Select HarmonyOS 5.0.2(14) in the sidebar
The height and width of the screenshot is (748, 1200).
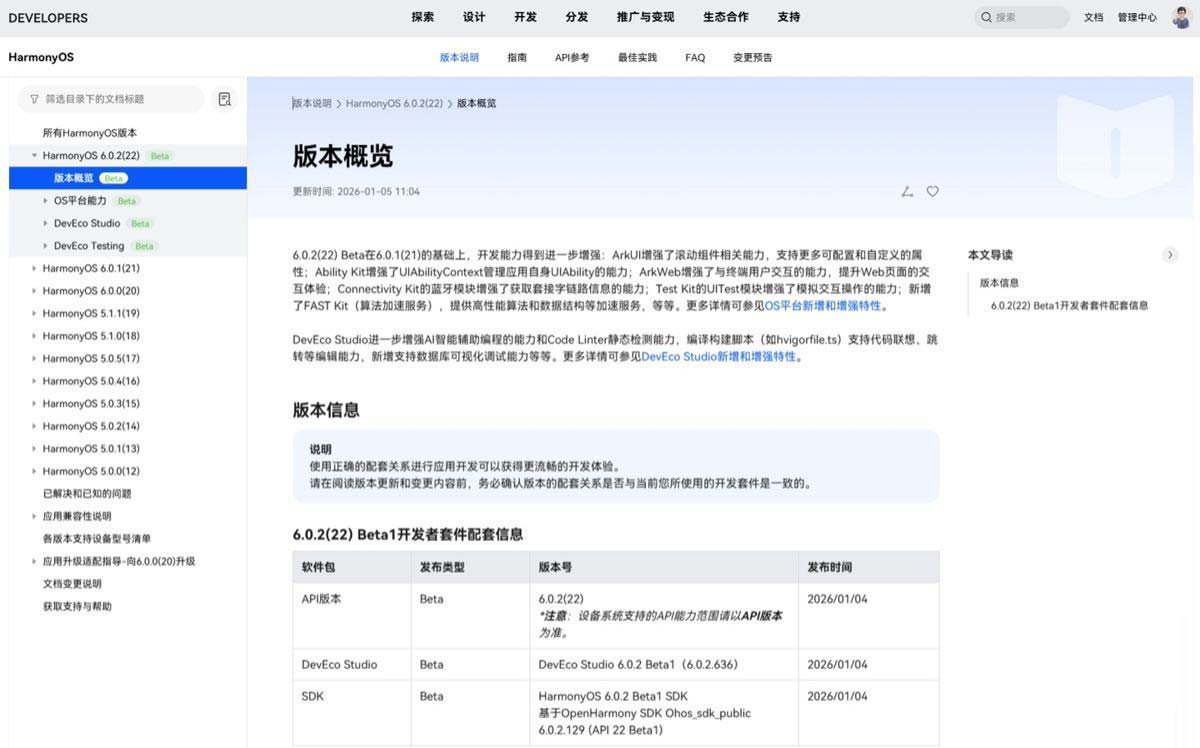[x=91, y=426]
